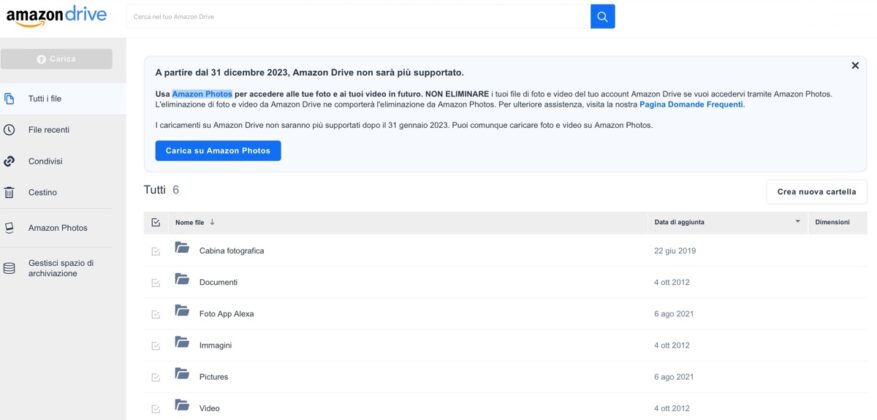Click Carica su Amazon Photos button
877x420 pixels.
pyautogui.click(x=218, y=151)
